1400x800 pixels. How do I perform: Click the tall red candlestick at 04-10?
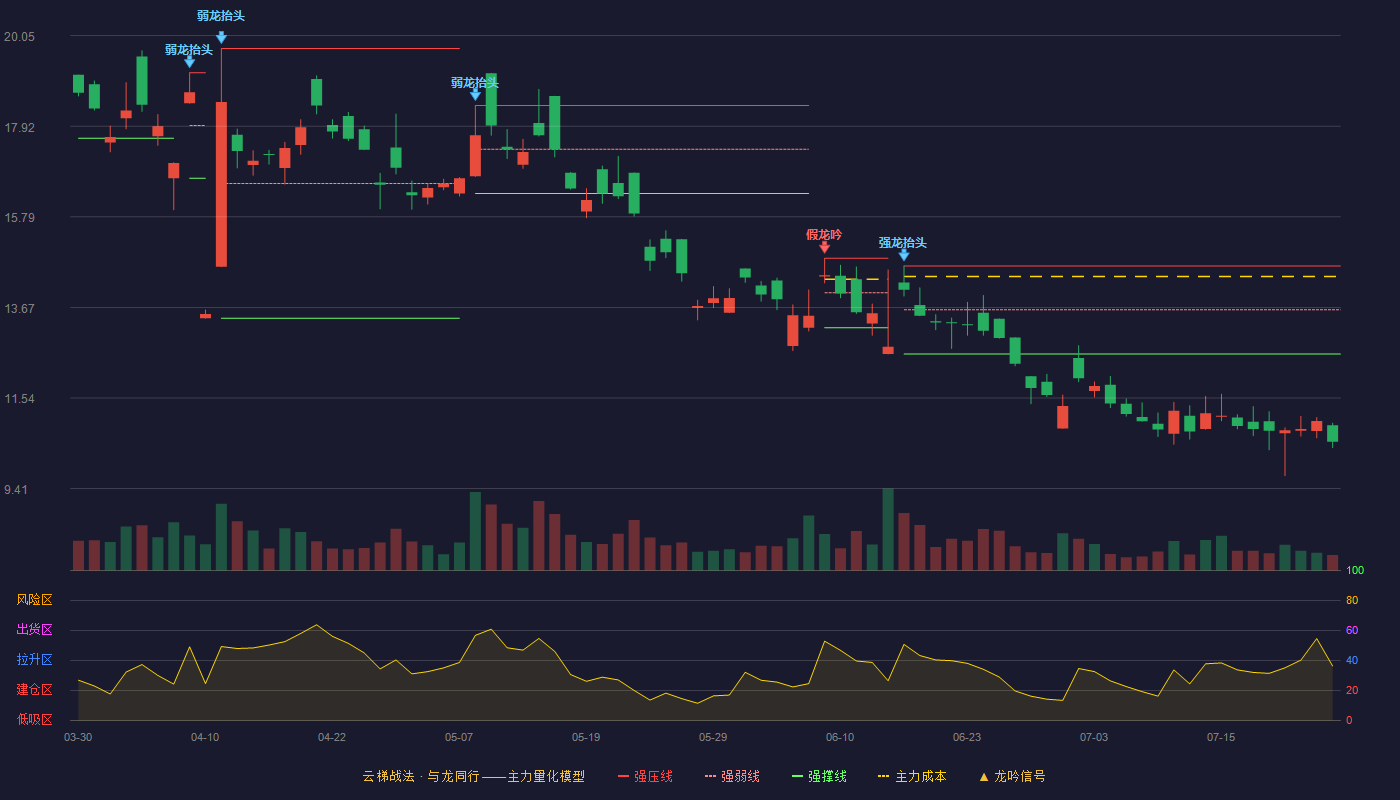tap(221, 184)
